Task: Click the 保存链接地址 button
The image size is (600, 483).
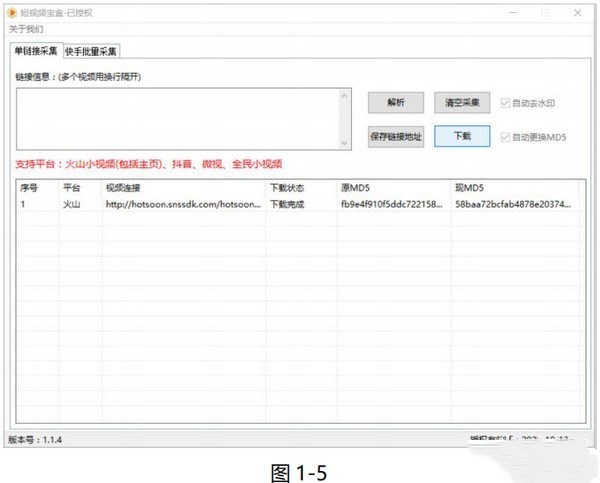Action: [396, 136]
